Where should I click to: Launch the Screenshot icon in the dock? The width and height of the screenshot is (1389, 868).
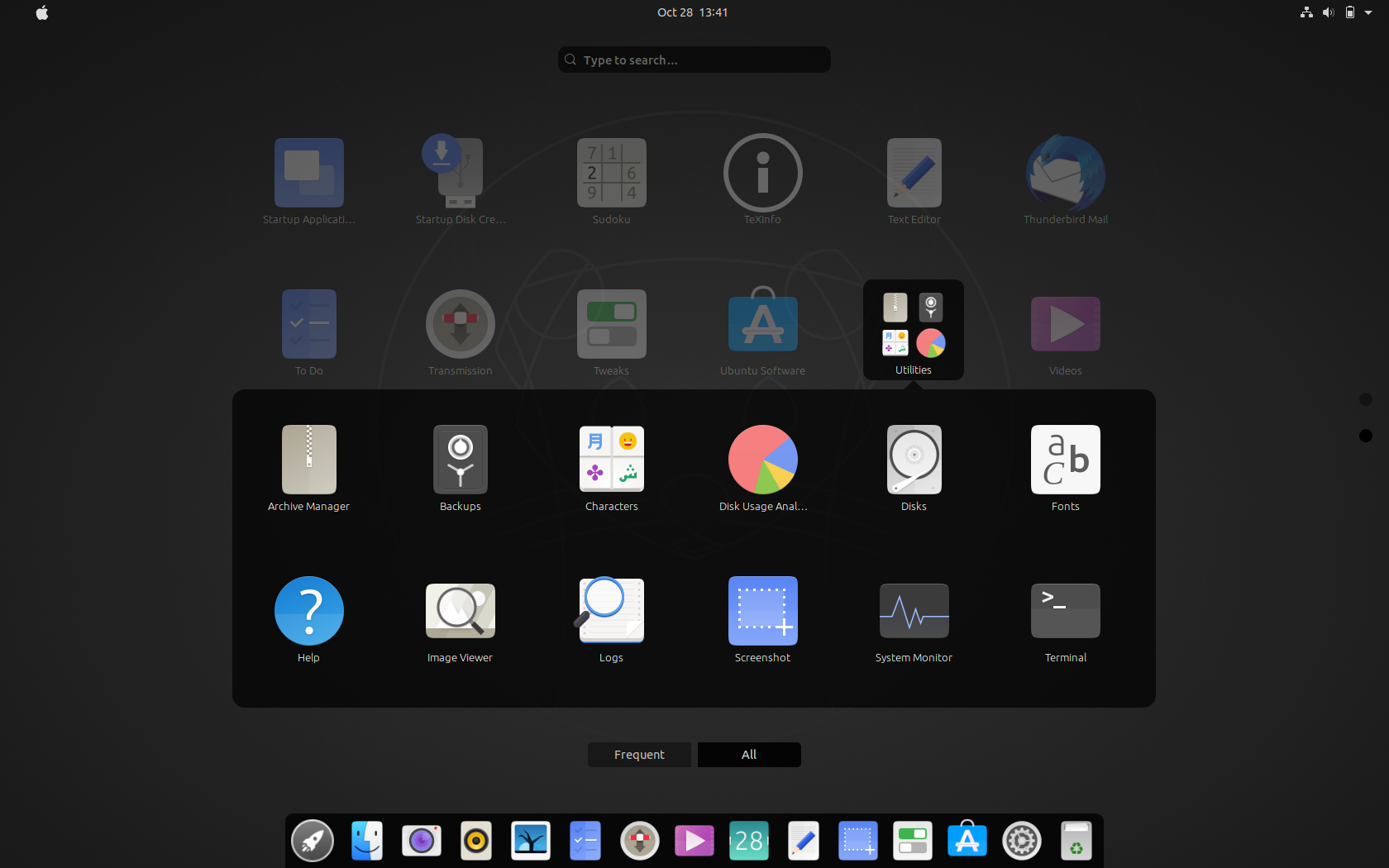tap(858, 842)
